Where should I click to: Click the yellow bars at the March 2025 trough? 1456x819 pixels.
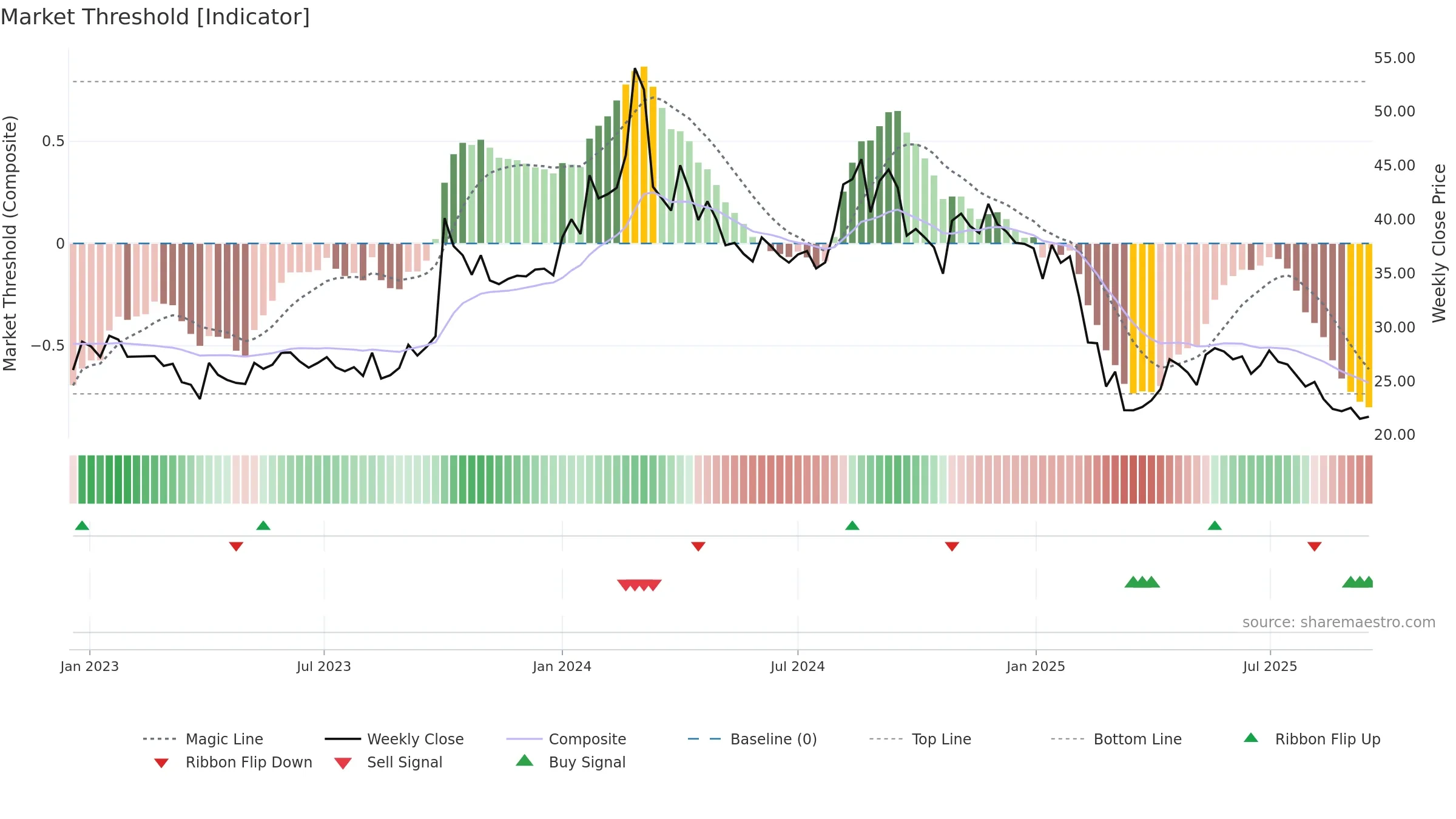pyautogui.click(x=1142, y=318)
